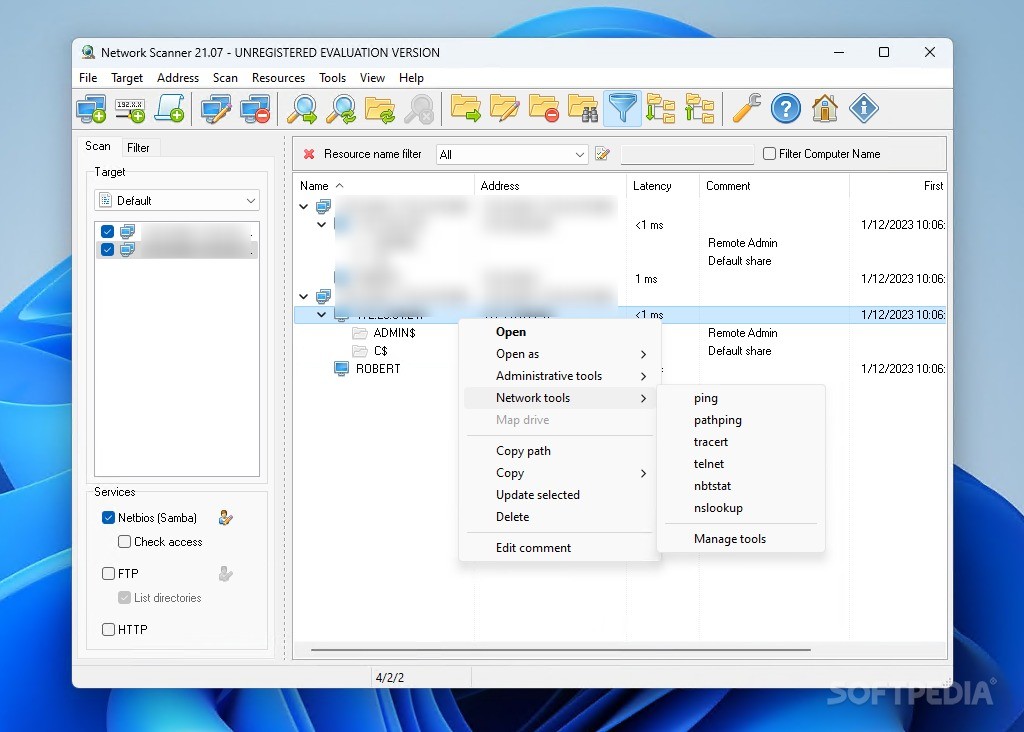The width and height of the screenshot is (1024, 732).
Task: Choose Open in the context menu
Action: pyautogui.click(x=560, y=332)
